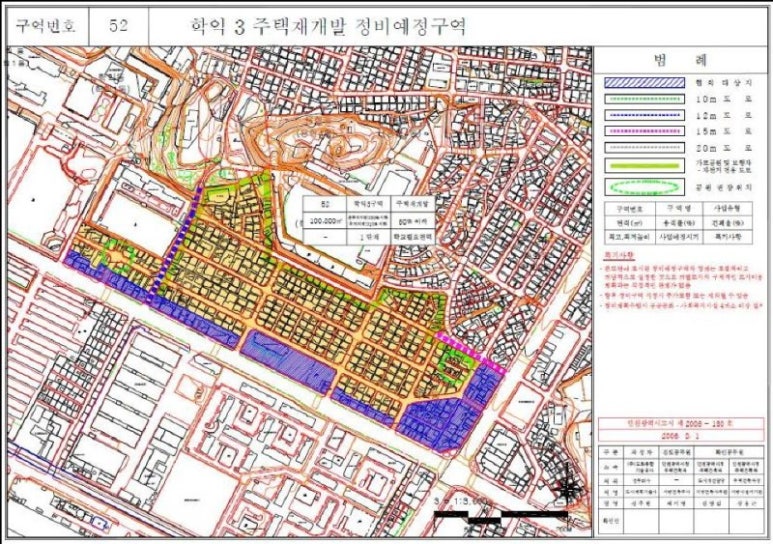Screen dimensions: 773x544
Task: Click the '범 례' legend heading
Action: (681, 60)
